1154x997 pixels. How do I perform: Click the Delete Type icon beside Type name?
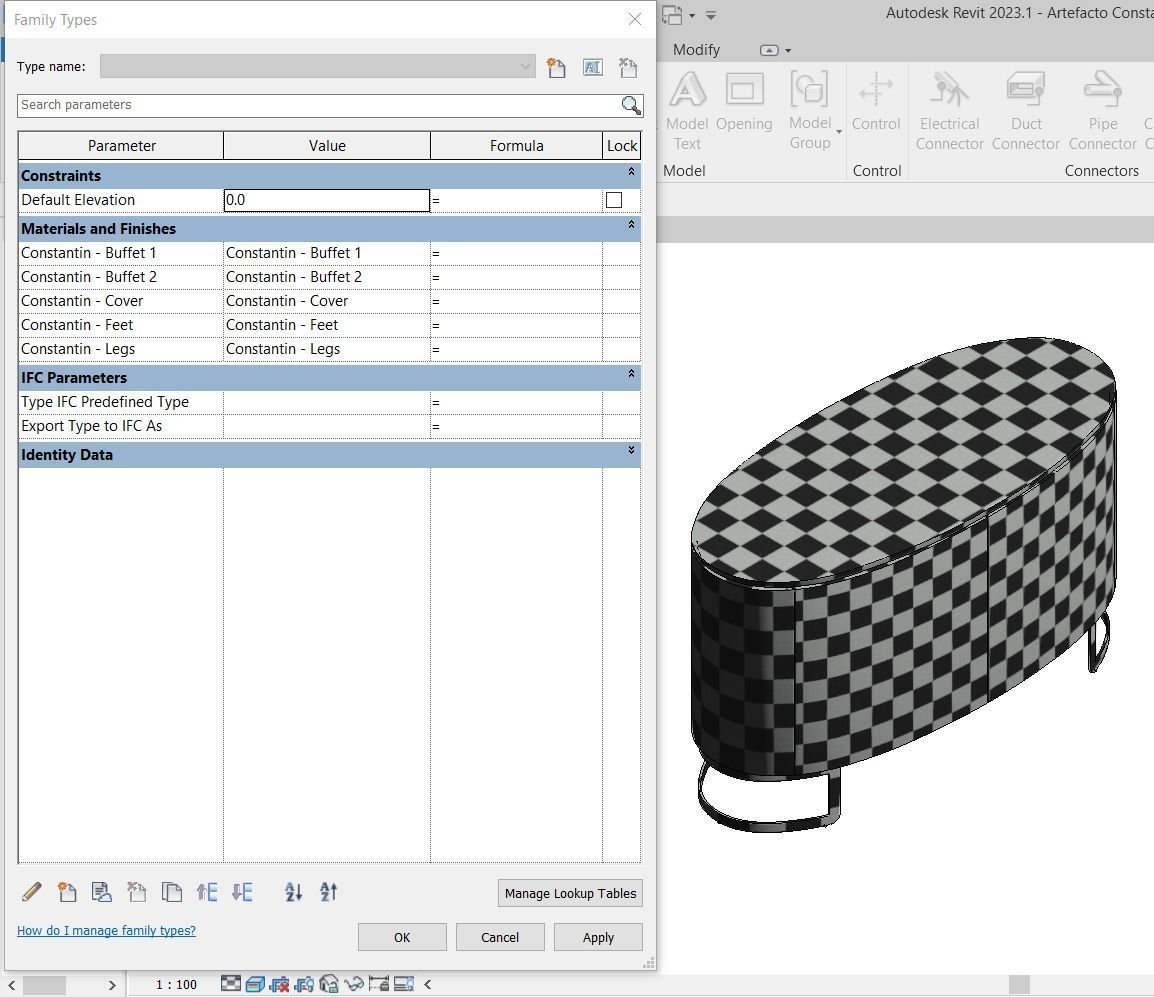coord(628,68)
